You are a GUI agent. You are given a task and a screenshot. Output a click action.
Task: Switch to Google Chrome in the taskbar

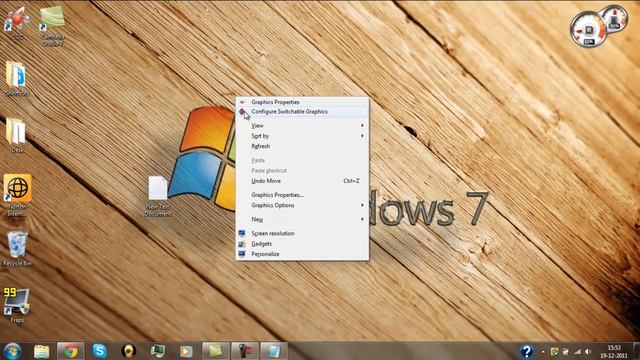click(71, 351)
